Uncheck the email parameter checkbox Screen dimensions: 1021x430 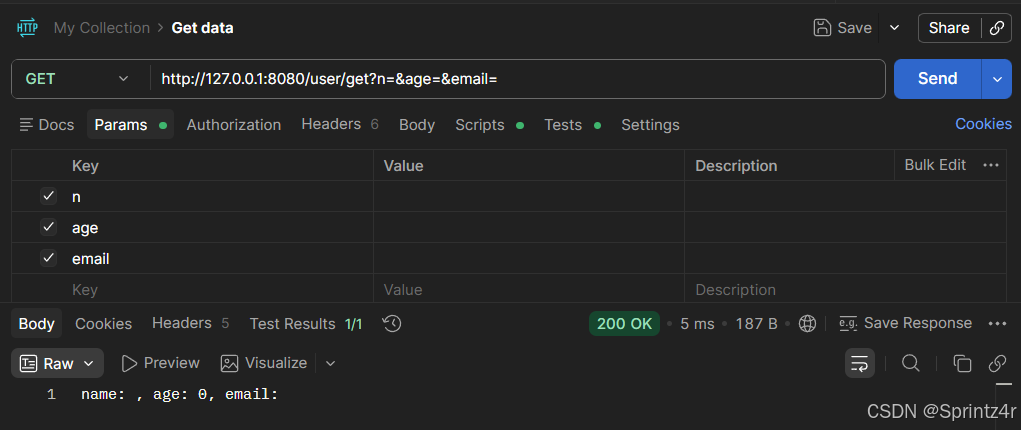pos(48,259)
